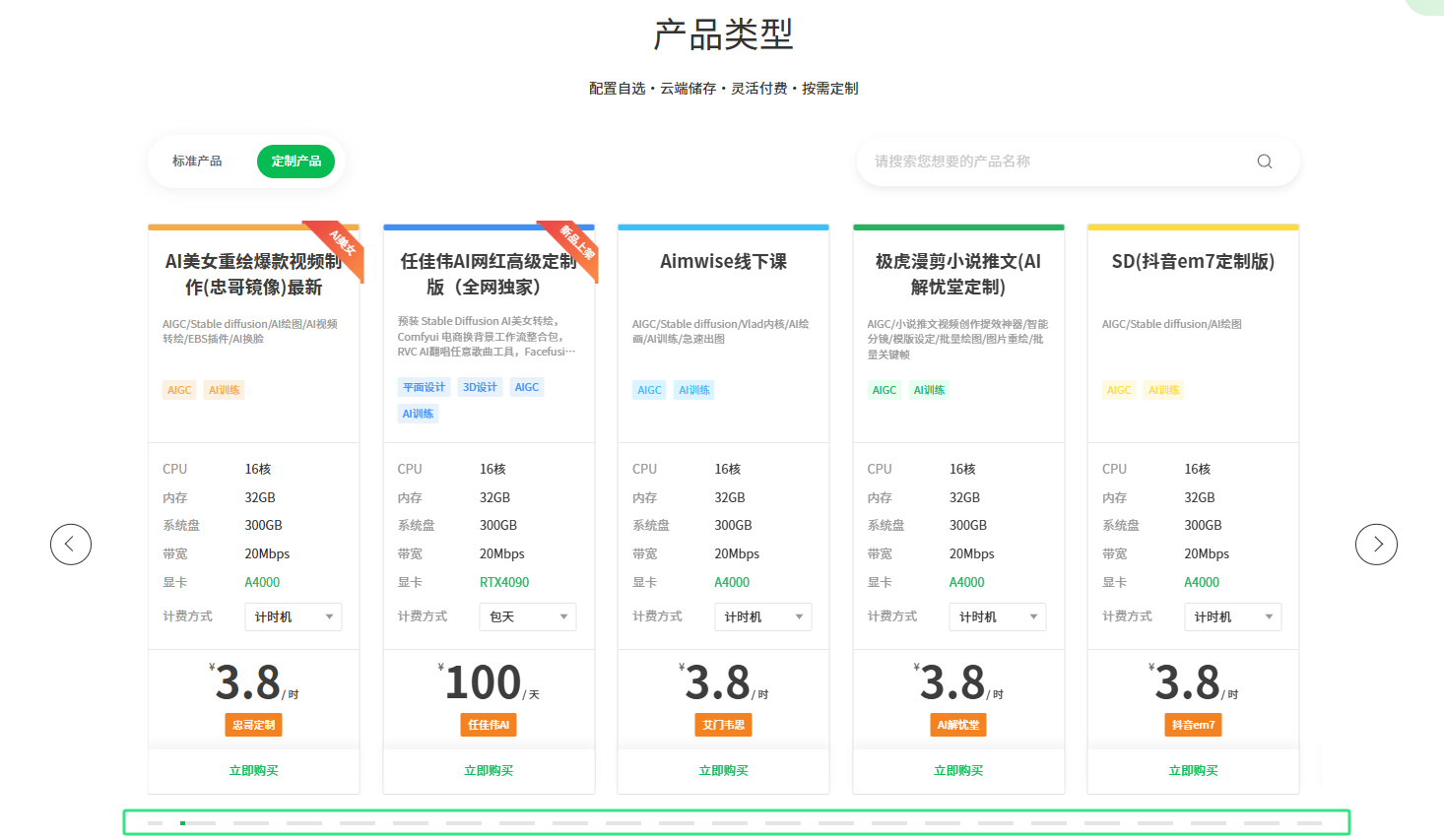Screen dimensions: 1444x840
Task: Click the last carousel page indicator
Action: pyautogui.click(x=1310, y=823)
